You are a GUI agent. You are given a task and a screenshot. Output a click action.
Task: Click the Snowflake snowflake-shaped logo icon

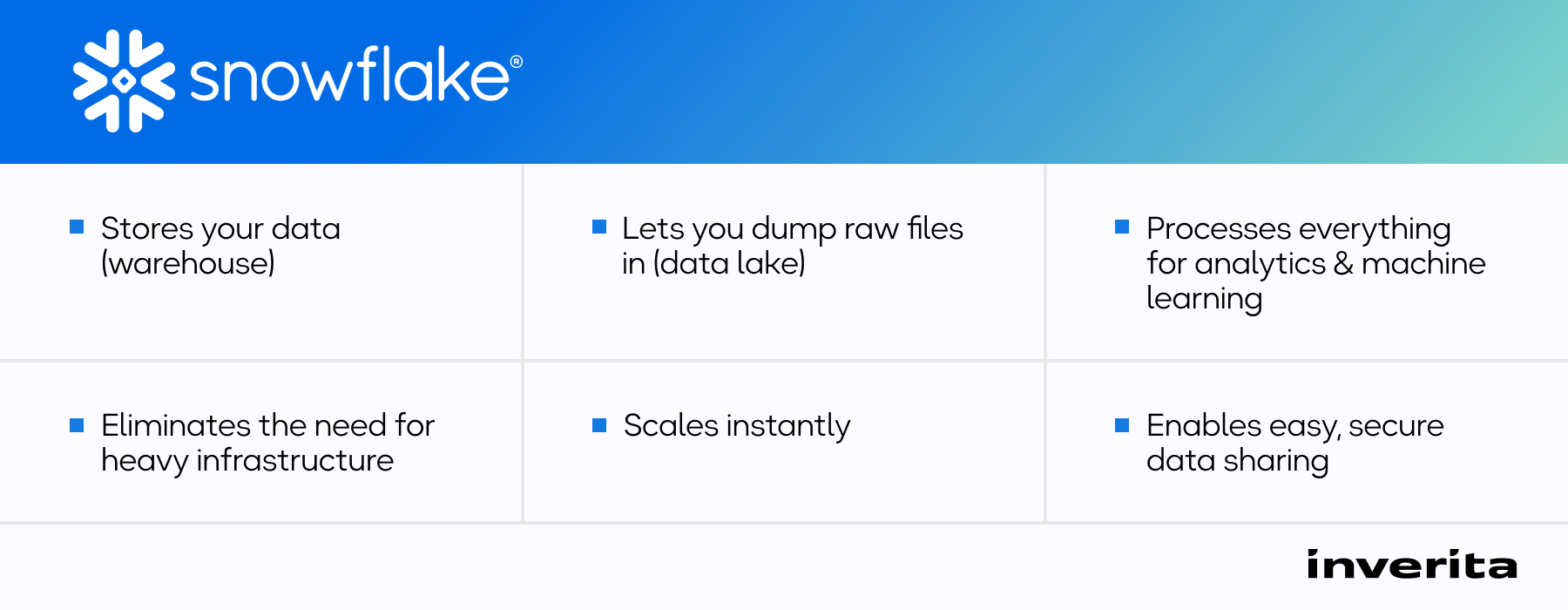coord(124,81)
